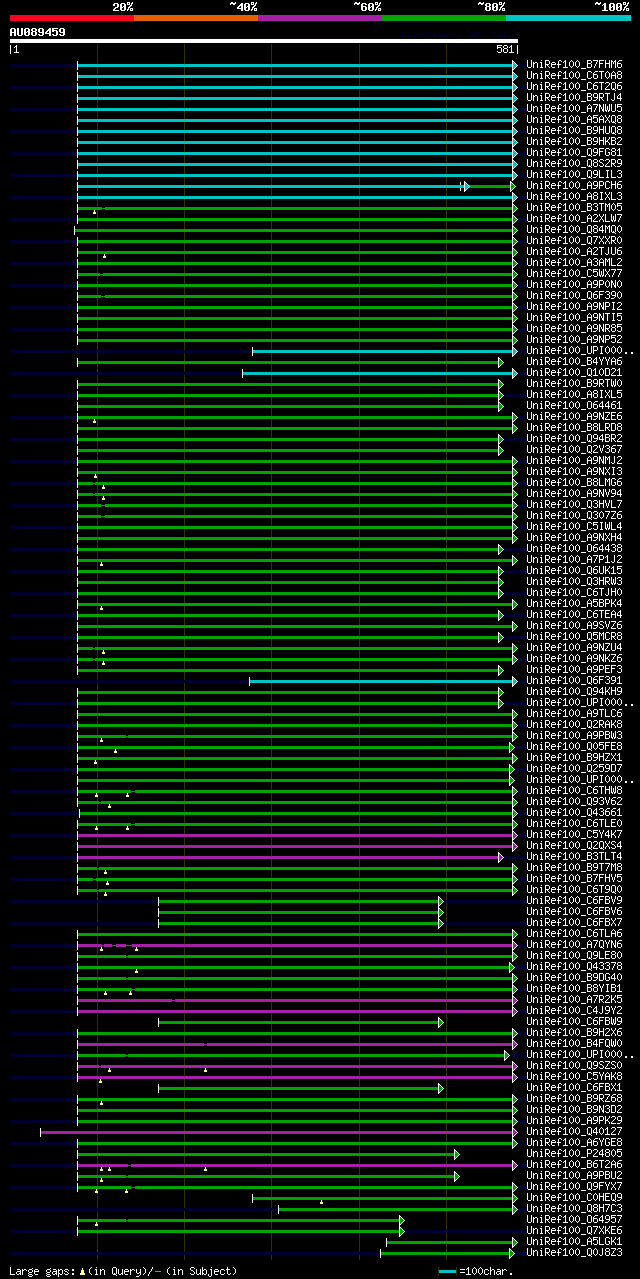Choose the UniRef100_B4YYA6 entry
This screenshot has height=1279, width=640.
[574, 361]
